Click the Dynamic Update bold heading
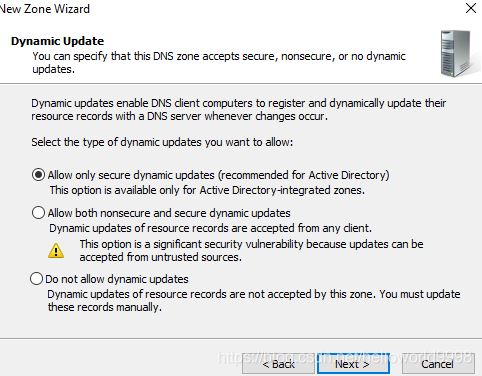The image size is (482, 376). [x=57, y=41]
